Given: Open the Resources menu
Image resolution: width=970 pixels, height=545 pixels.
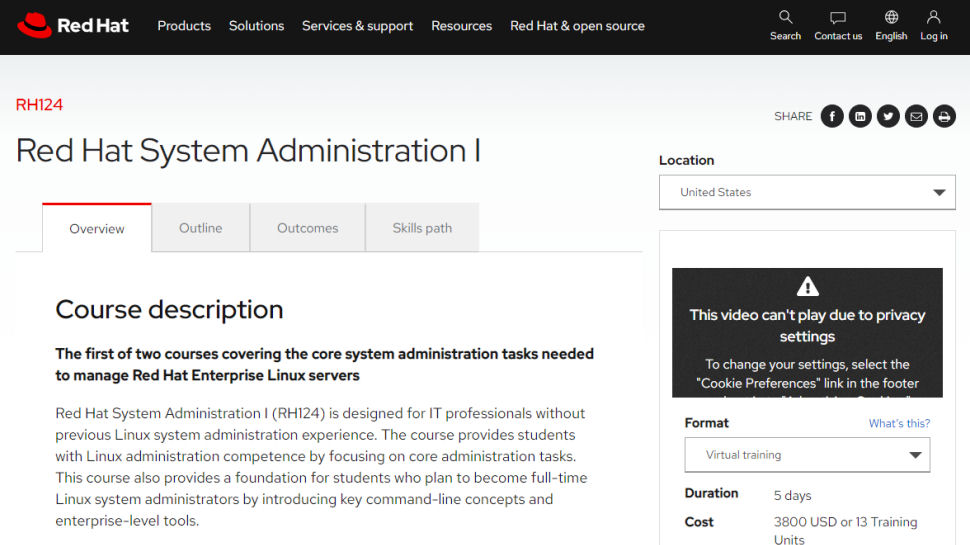Looking at the screenshot, I should tap(461, 26).
